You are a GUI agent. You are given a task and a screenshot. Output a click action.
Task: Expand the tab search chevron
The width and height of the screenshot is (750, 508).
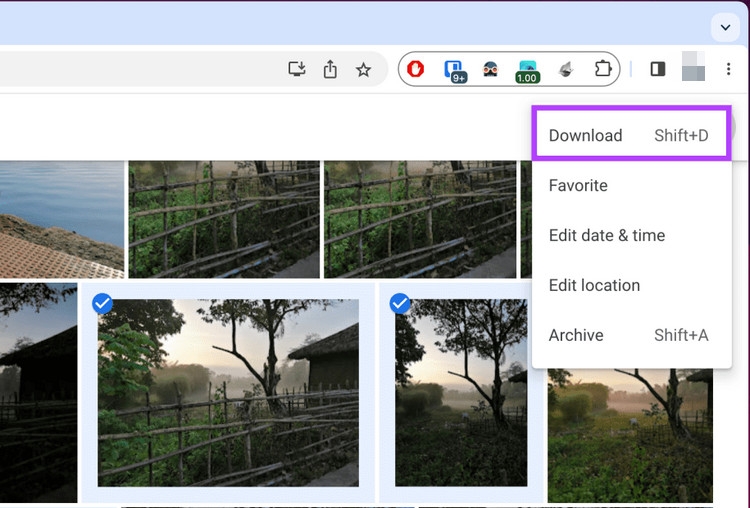pos(725,27)
